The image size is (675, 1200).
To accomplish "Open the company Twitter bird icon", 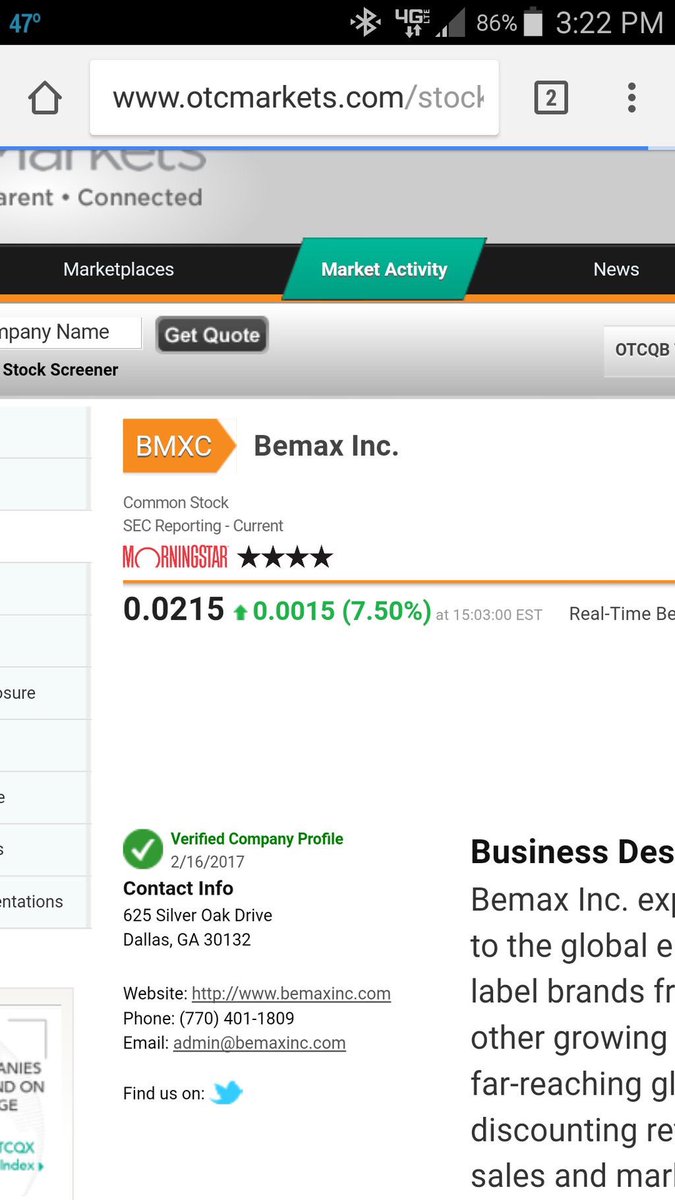I will pos(227,1093).
